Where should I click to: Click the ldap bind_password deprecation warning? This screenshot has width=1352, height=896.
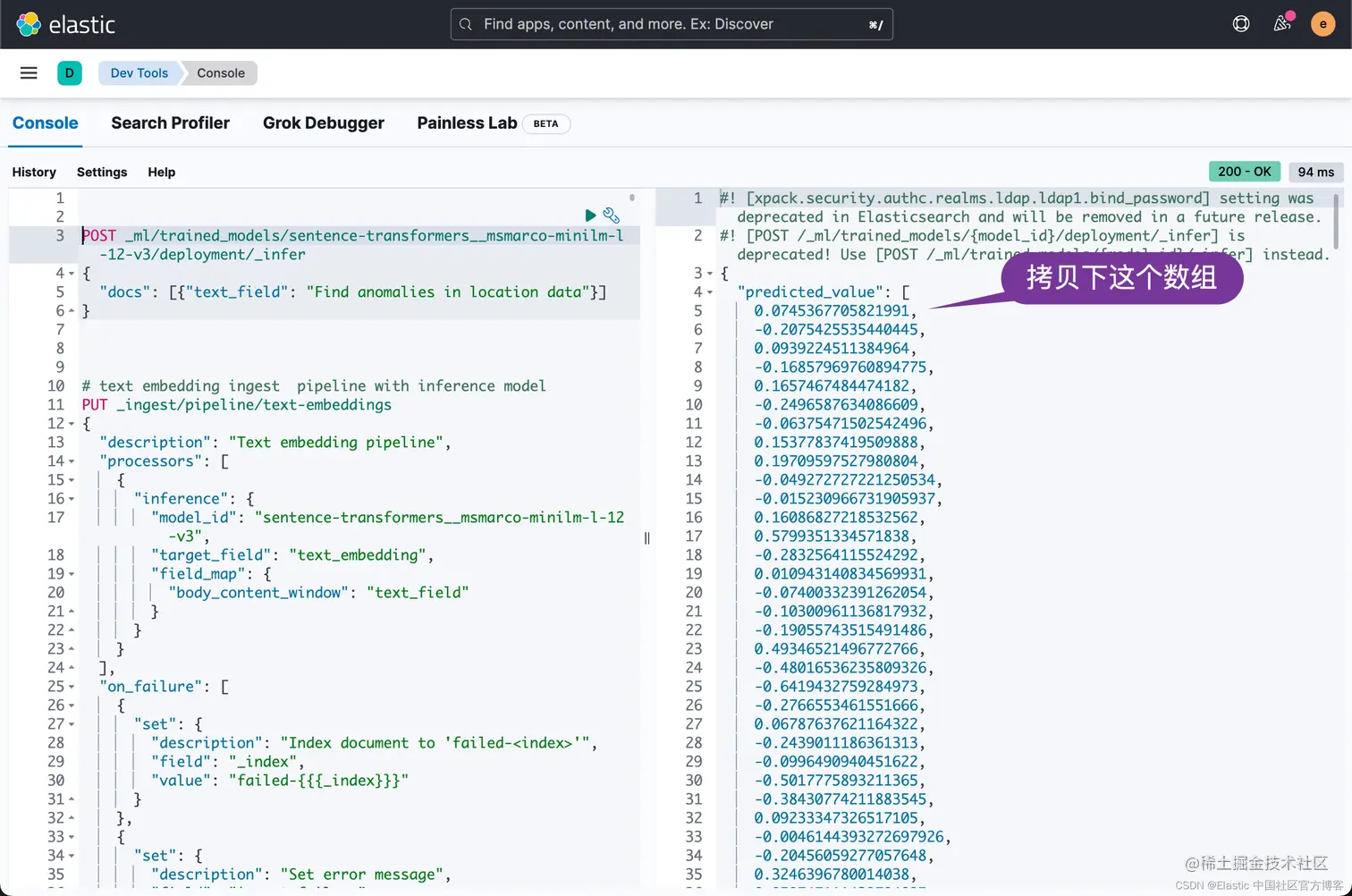(x=1020, y=207)
